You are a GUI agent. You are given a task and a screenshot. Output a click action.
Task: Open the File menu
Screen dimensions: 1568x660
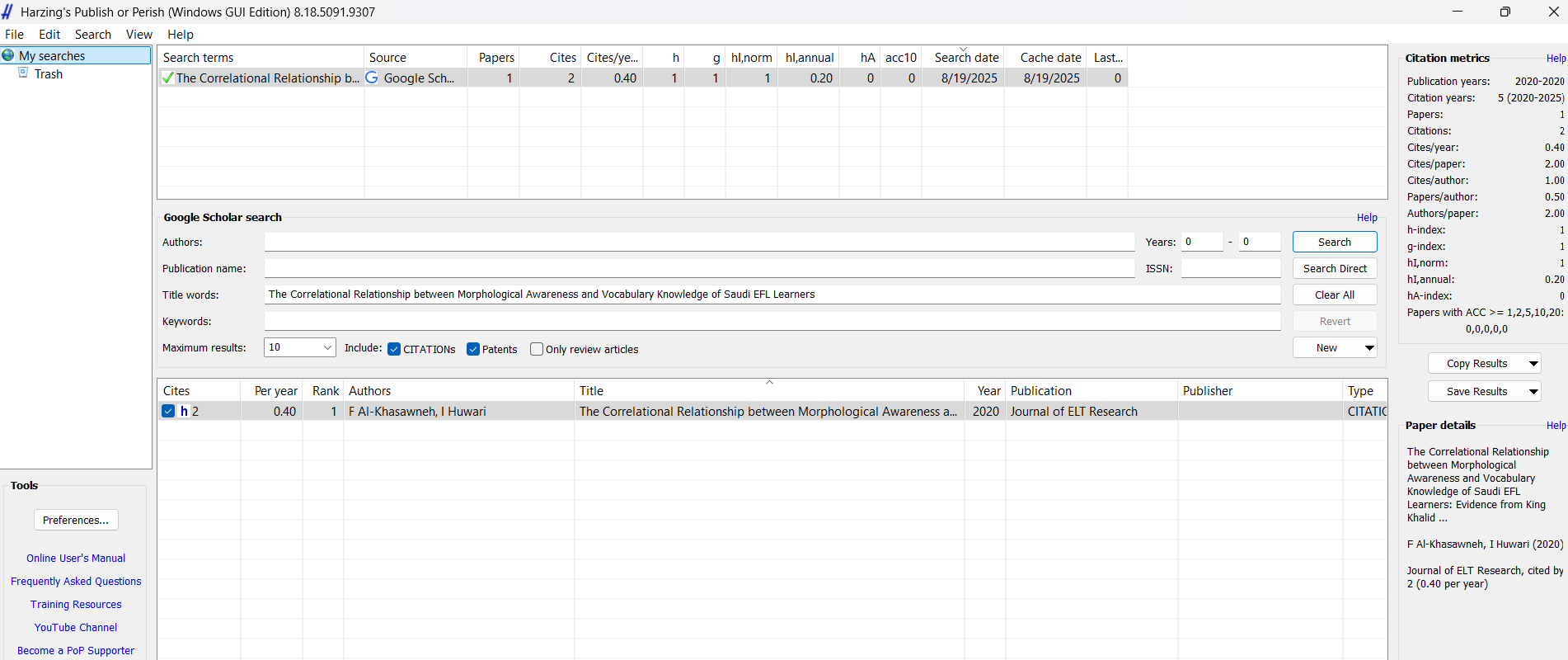point(14,35)
